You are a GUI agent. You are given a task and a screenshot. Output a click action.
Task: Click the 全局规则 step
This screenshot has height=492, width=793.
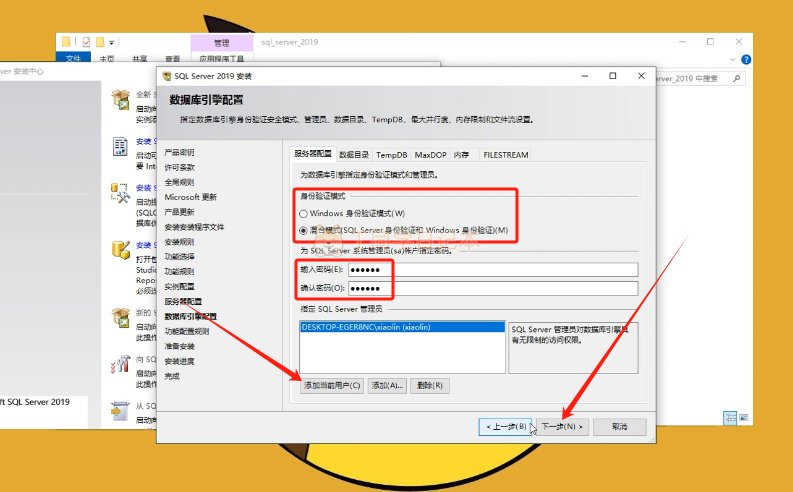(x=180, y=182)
